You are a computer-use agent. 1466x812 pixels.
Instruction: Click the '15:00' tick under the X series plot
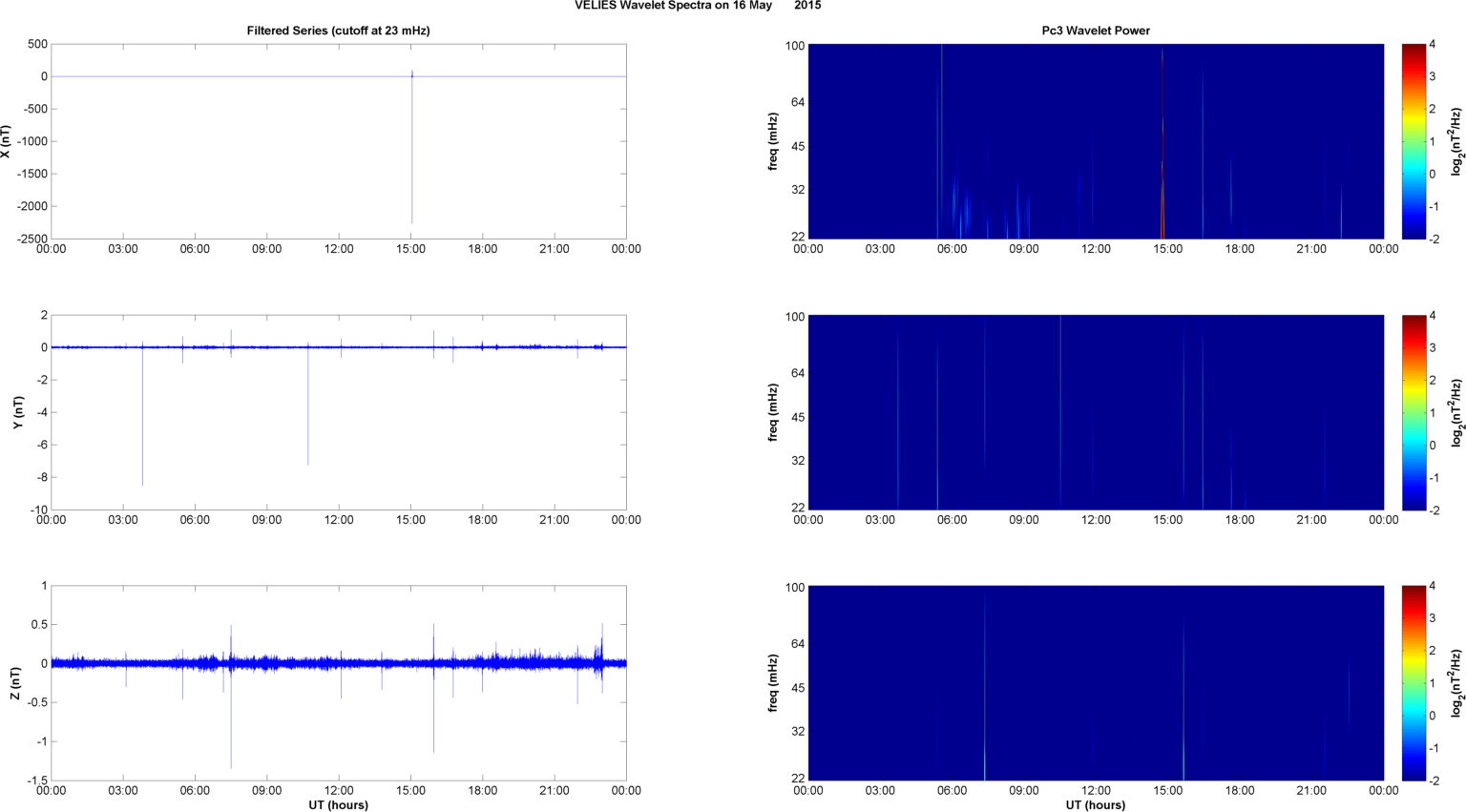pos(411,250)
